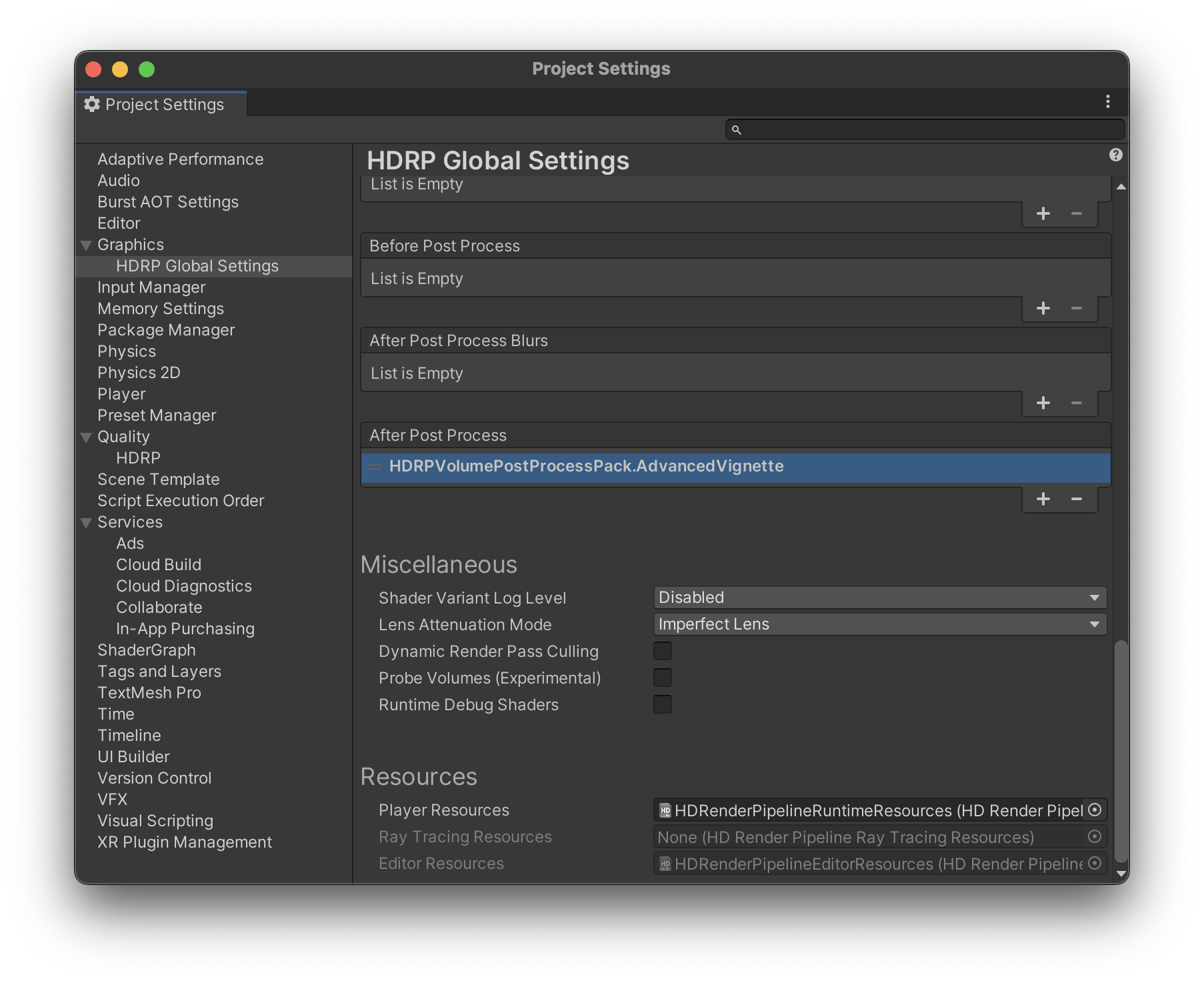
Task: Open object picker for Ray Tracing Resources
Action: [1095, 836]
